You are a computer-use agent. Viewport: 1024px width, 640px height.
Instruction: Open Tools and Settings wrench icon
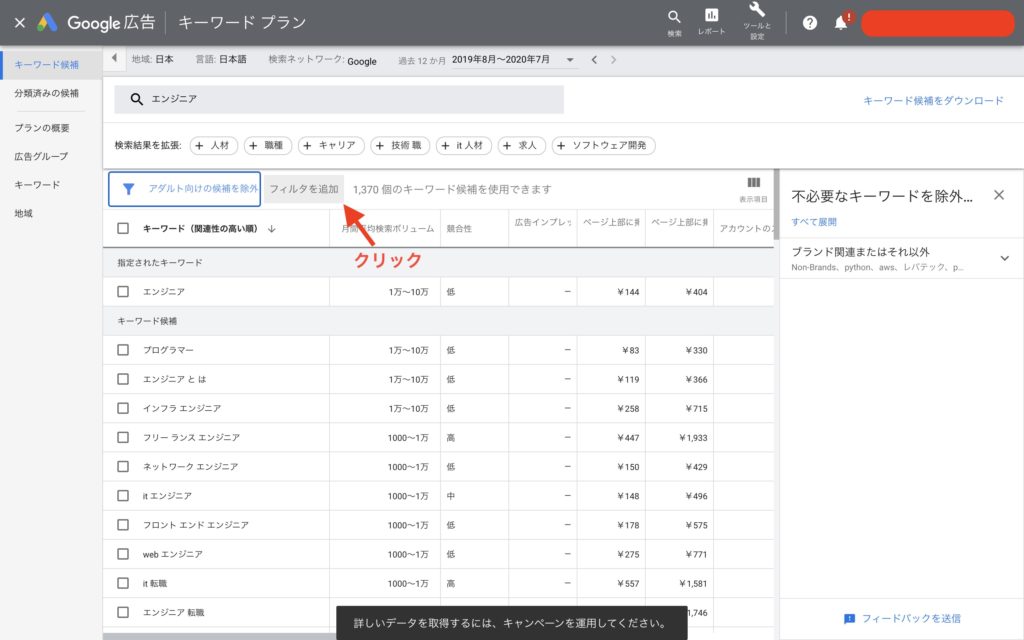(757, 9)
